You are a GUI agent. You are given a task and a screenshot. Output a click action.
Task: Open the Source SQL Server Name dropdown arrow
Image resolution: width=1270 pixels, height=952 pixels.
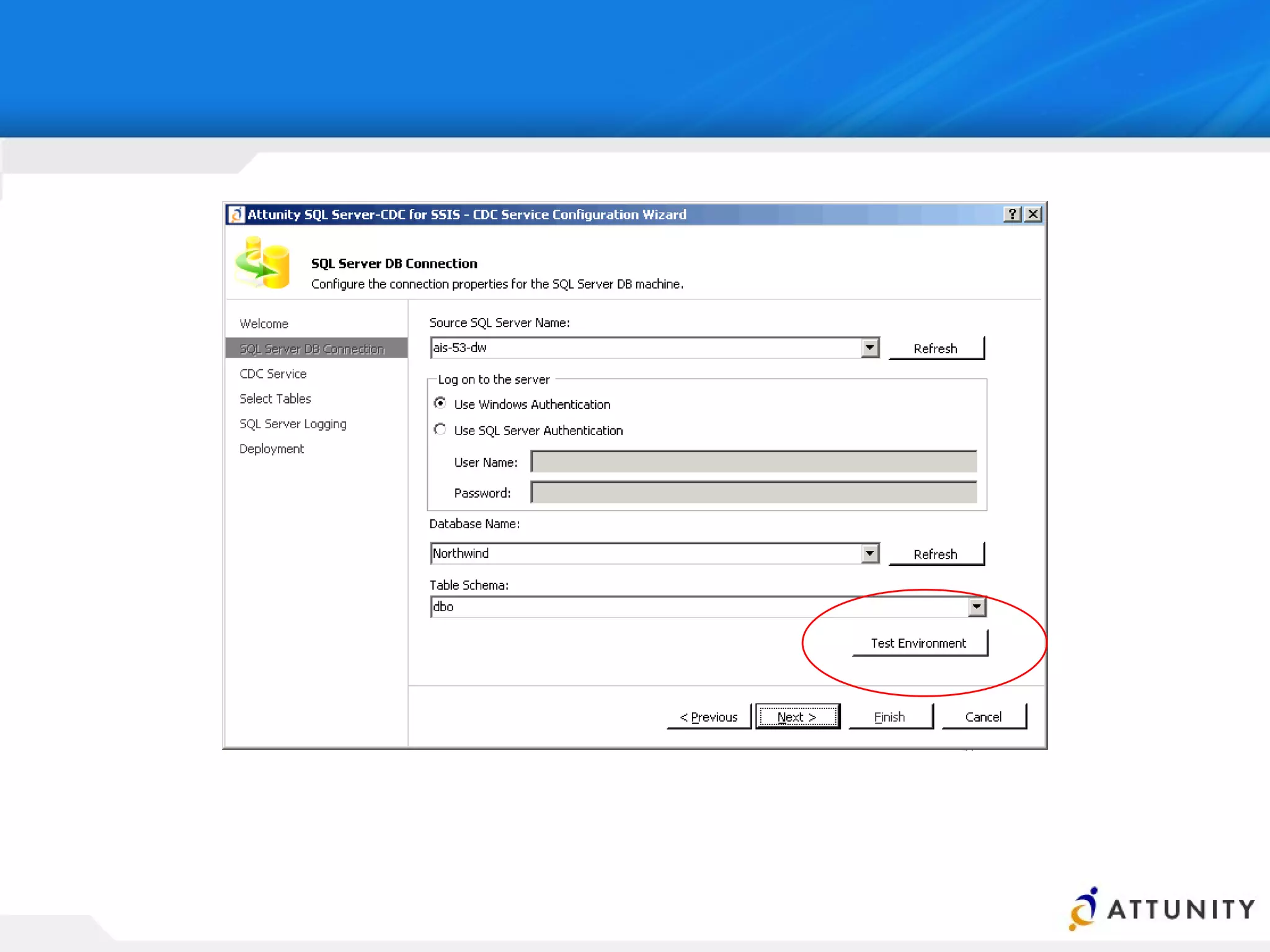click(870, 348)
